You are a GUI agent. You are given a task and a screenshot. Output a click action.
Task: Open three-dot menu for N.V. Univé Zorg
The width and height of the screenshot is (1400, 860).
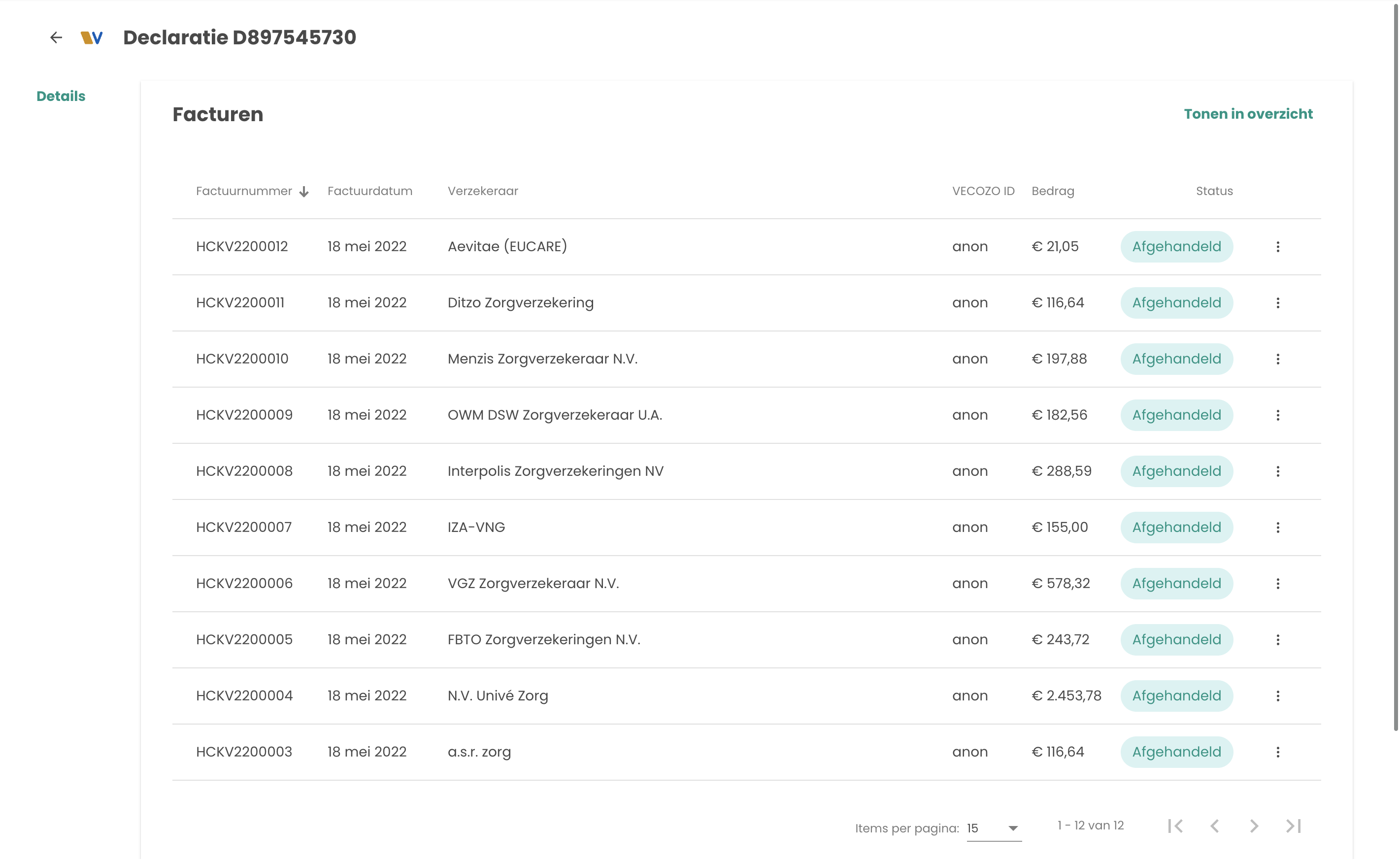pos(1277,695)
